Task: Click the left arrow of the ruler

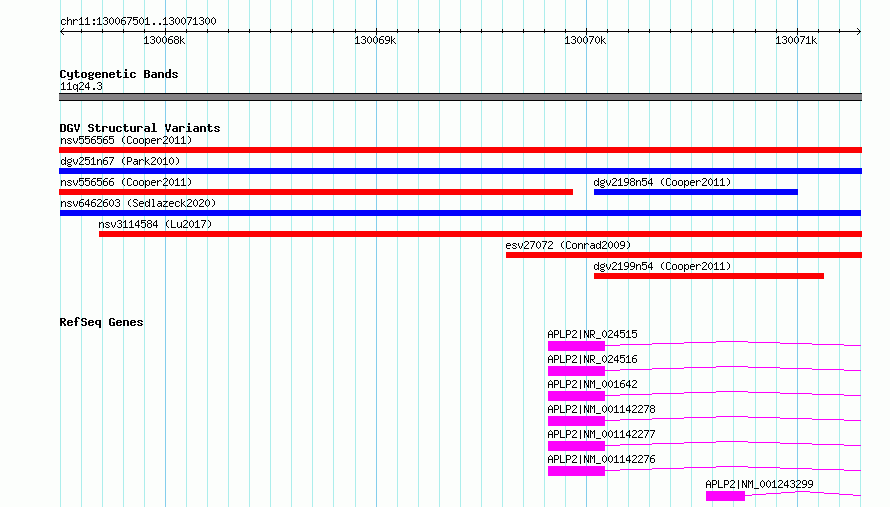Action: 62,31
